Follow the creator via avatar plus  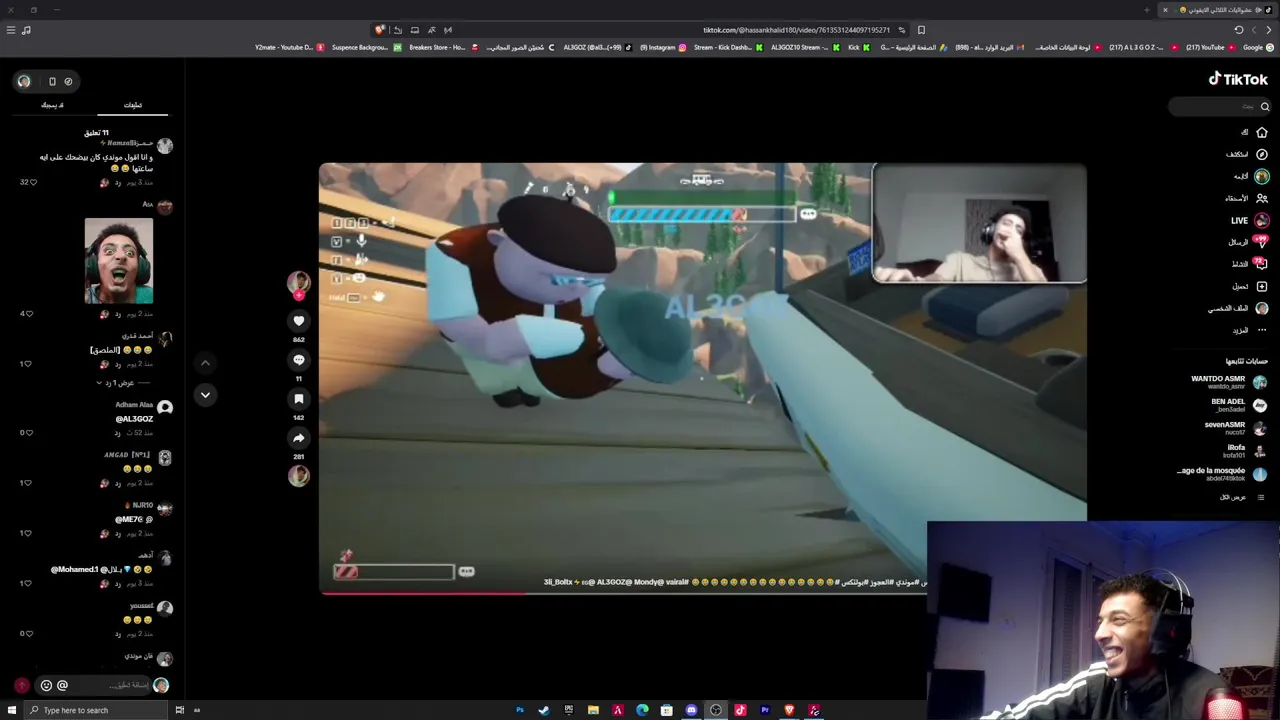click(298, 296)
